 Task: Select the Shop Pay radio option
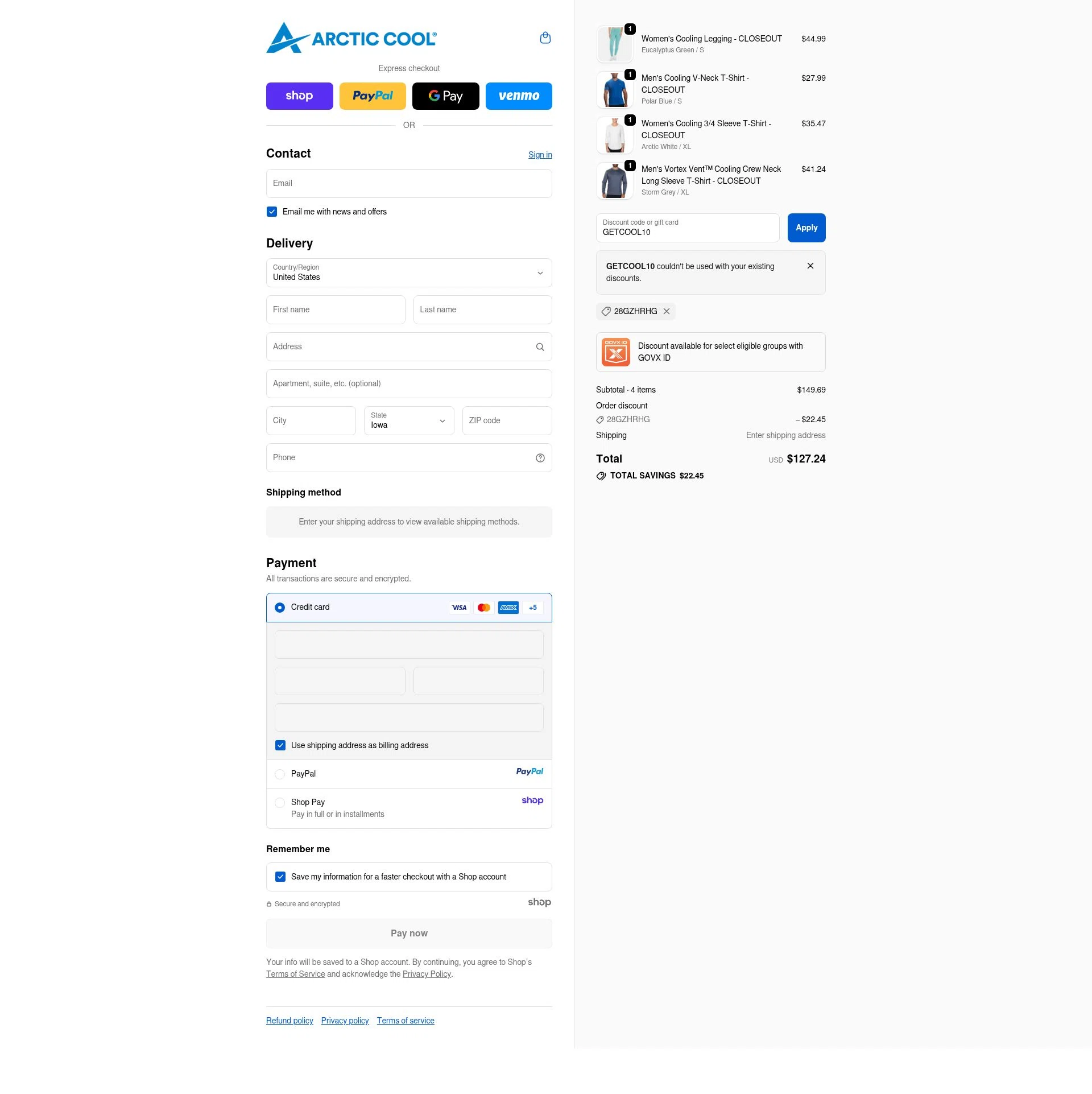pos(280,803)
